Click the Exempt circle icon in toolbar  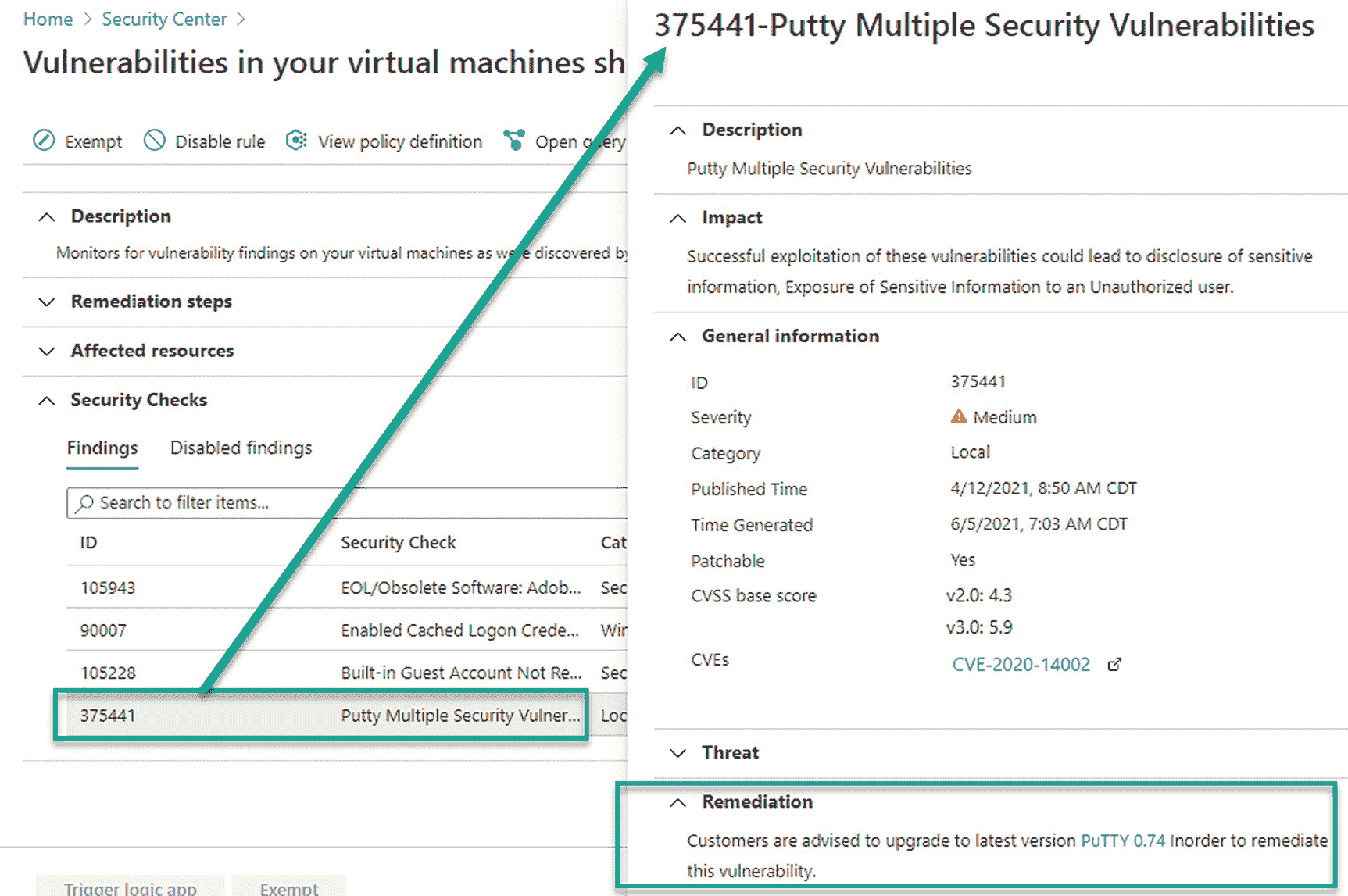(44, 141)
